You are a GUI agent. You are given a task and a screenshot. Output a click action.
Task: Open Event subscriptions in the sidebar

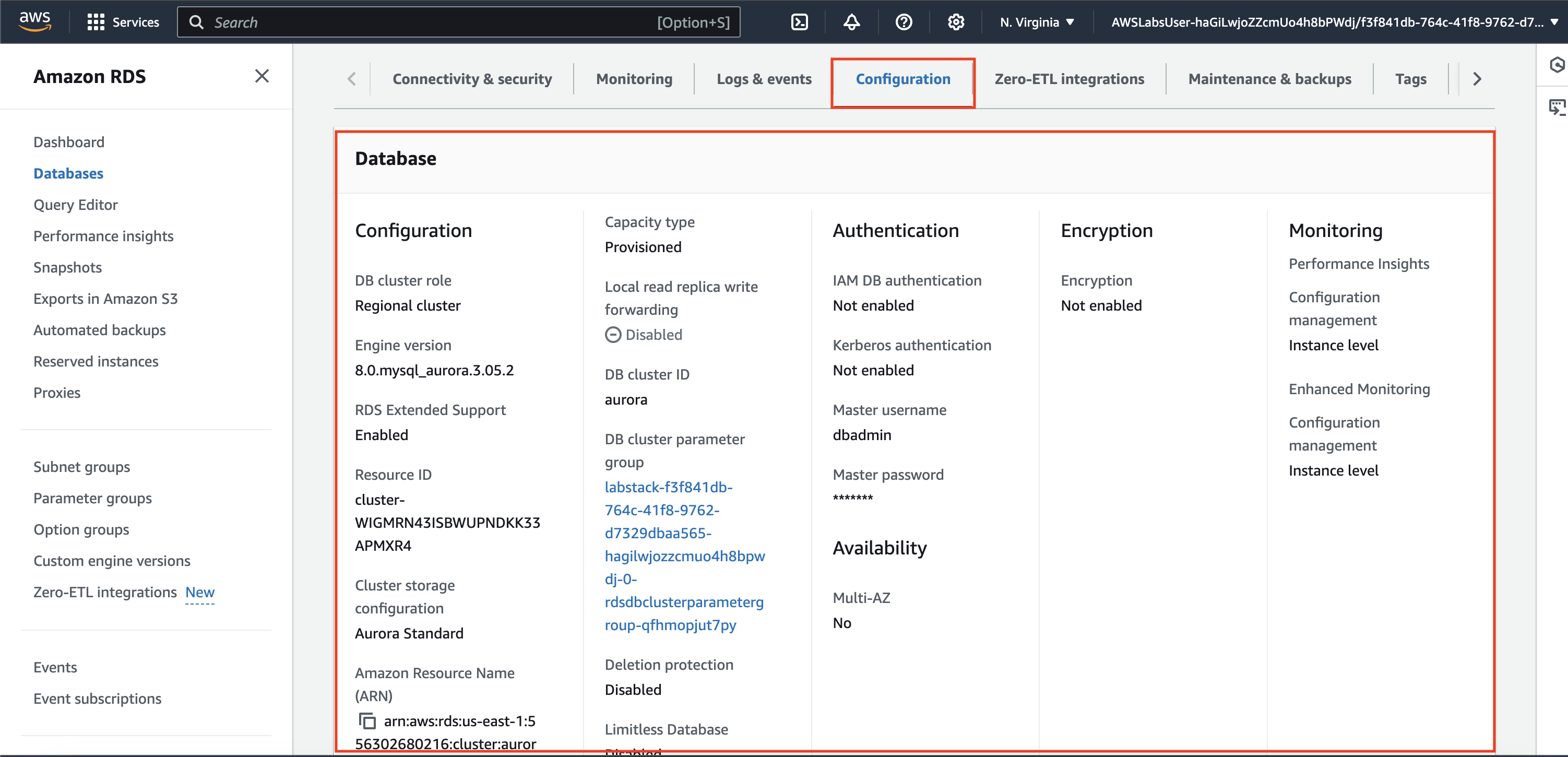click(x=98, y=699)
